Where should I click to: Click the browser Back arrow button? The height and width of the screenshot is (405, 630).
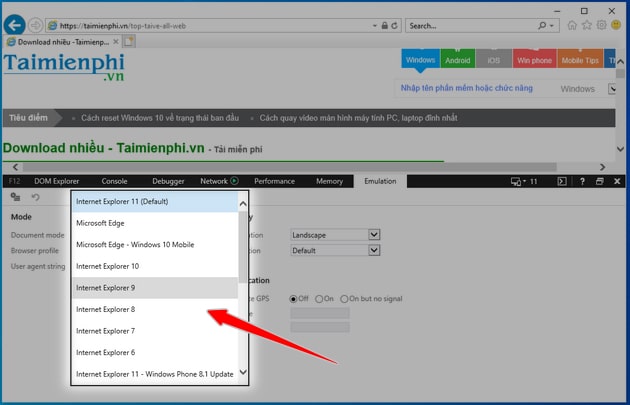[x=14, y=24]
